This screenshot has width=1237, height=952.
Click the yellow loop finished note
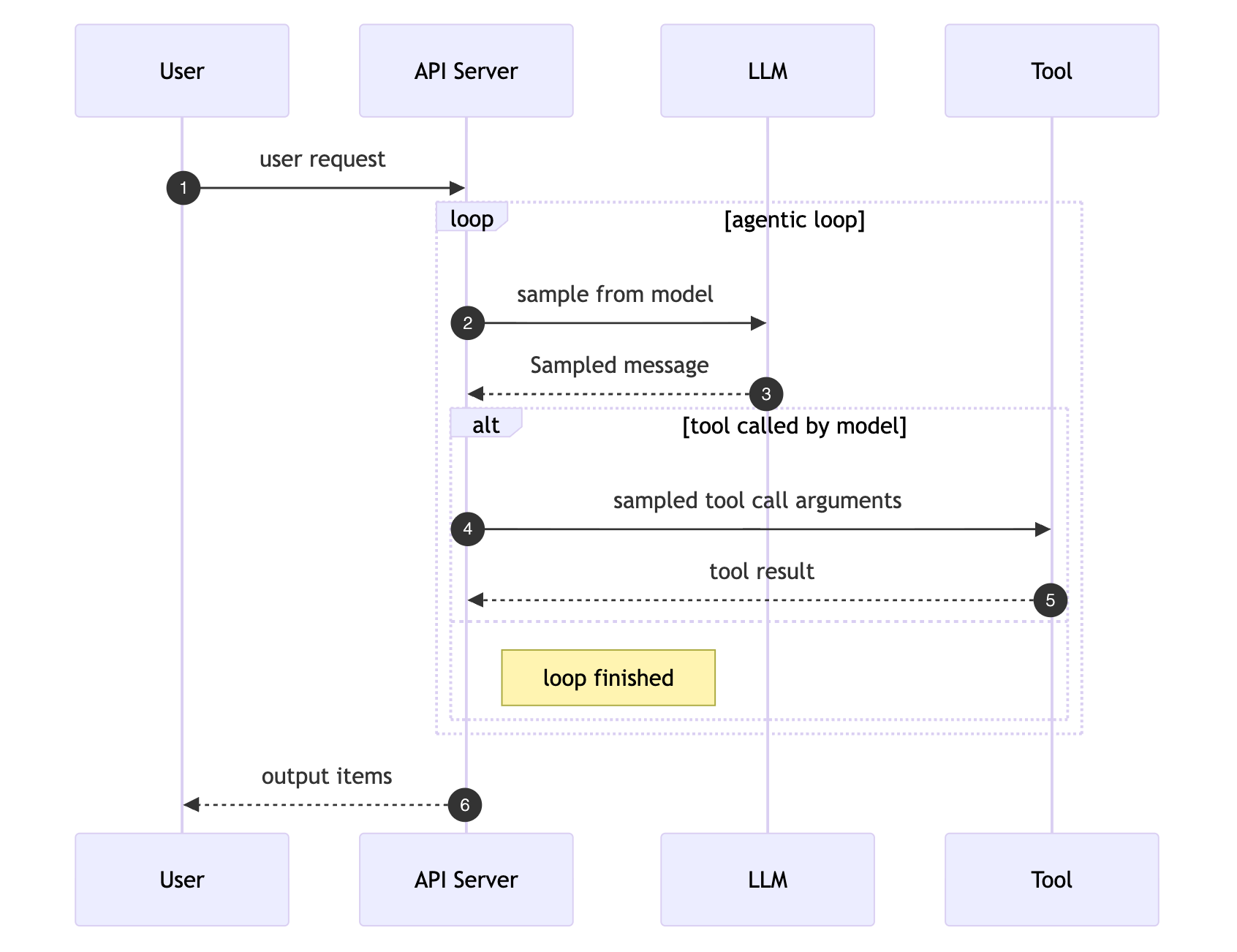coord(608,677)
